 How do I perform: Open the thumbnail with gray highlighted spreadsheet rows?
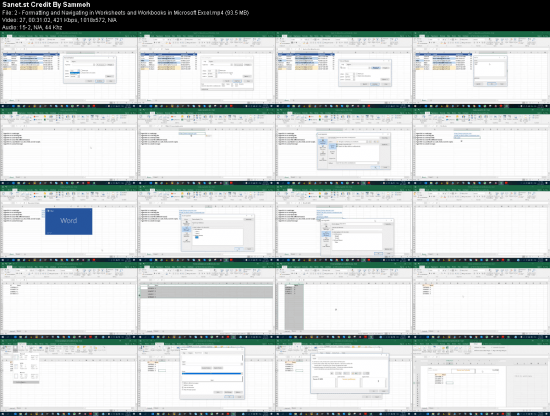point(206,300)
